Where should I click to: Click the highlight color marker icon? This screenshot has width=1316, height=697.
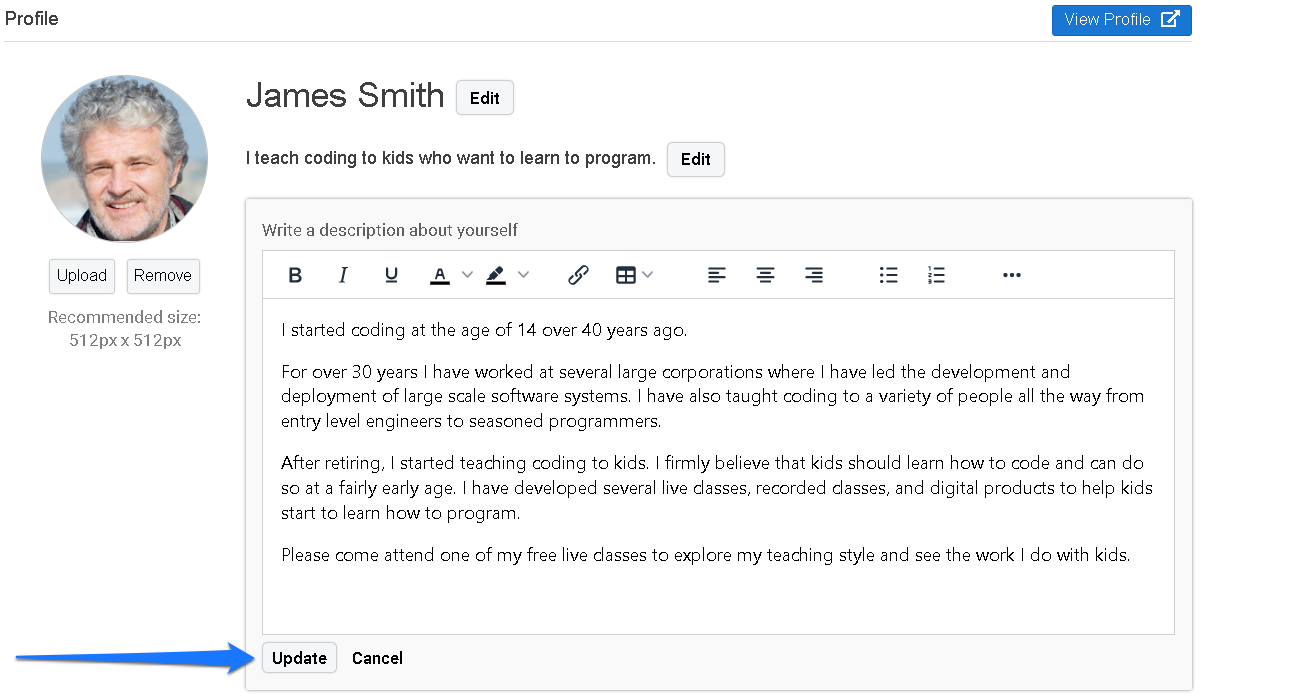[x=496, y=275]
